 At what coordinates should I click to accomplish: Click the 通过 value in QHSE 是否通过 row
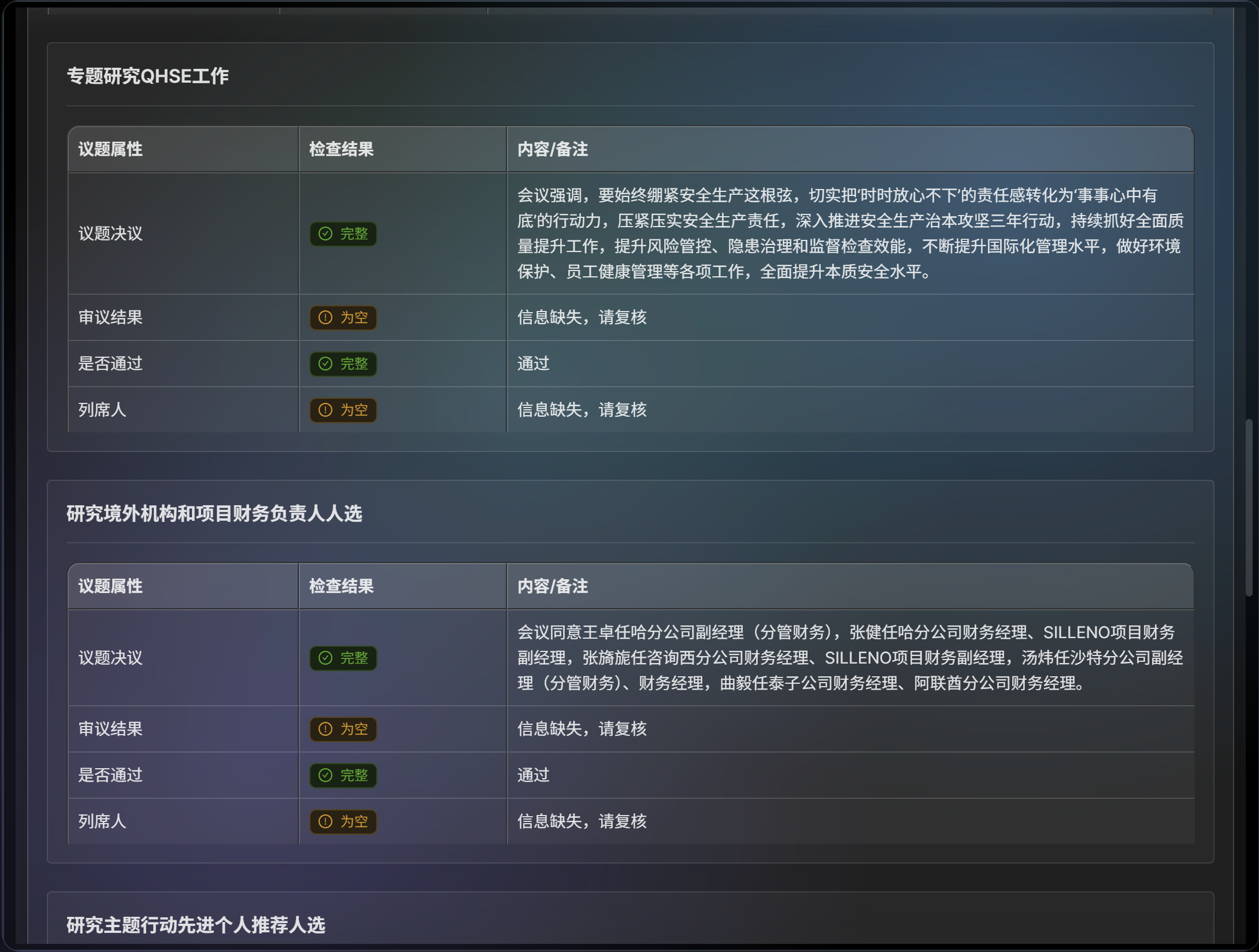tap(533, 364)
